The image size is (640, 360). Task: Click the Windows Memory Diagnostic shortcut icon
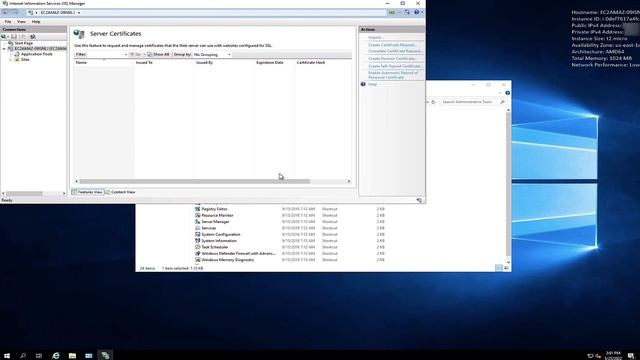[198, 260]
